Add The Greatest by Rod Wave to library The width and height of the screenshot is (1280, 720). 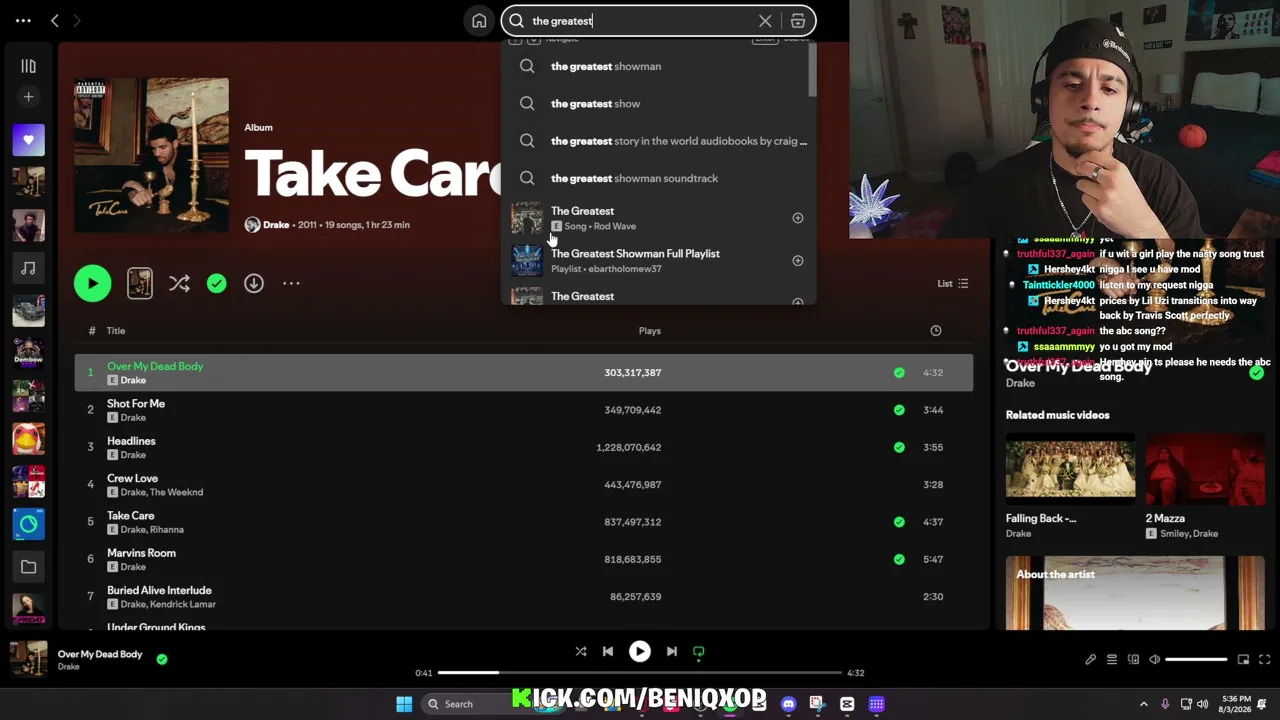(798, 218)
